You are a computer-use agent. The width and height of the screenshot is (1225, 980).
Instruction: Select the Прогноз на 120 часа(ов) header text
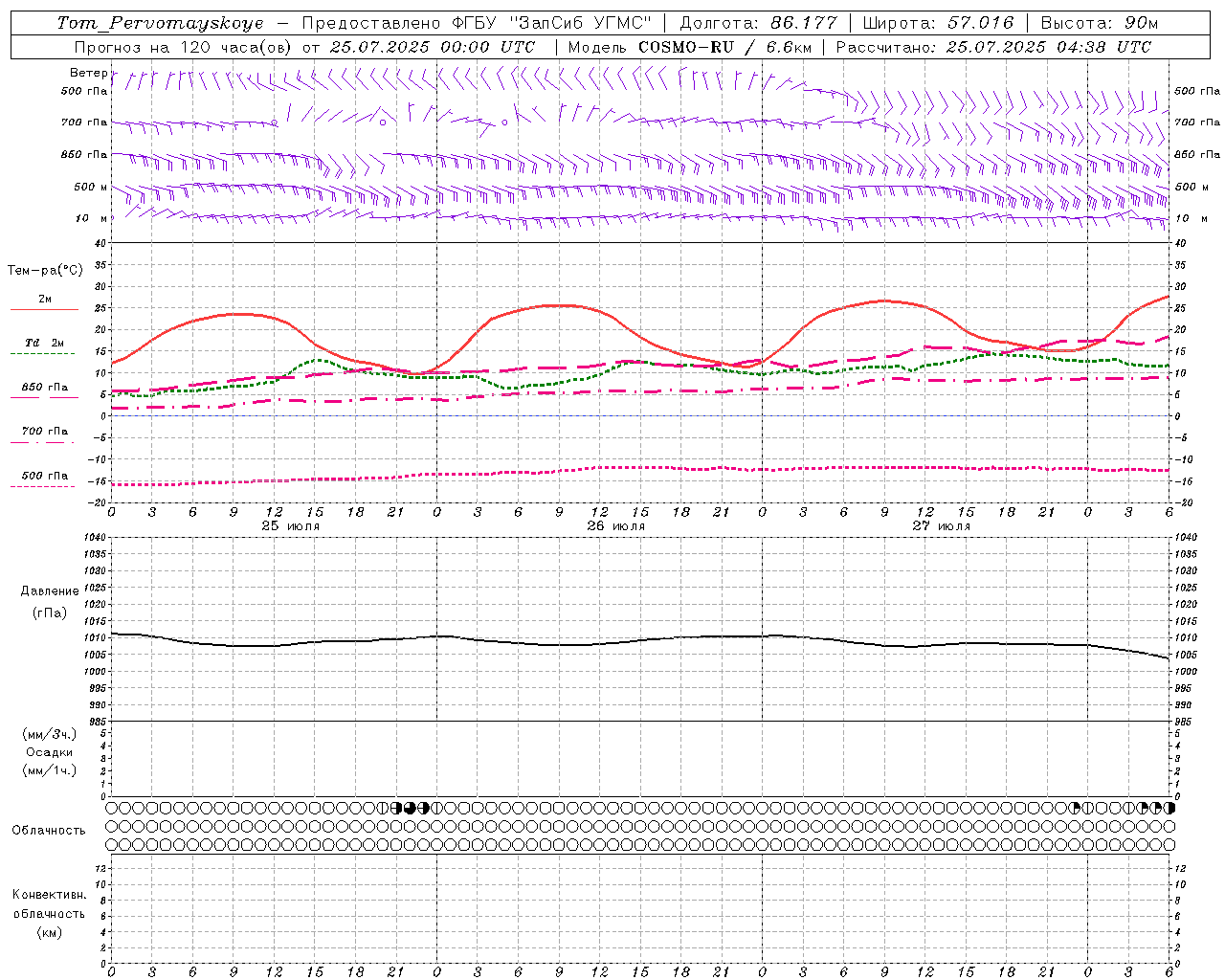[x=185, y=47]
